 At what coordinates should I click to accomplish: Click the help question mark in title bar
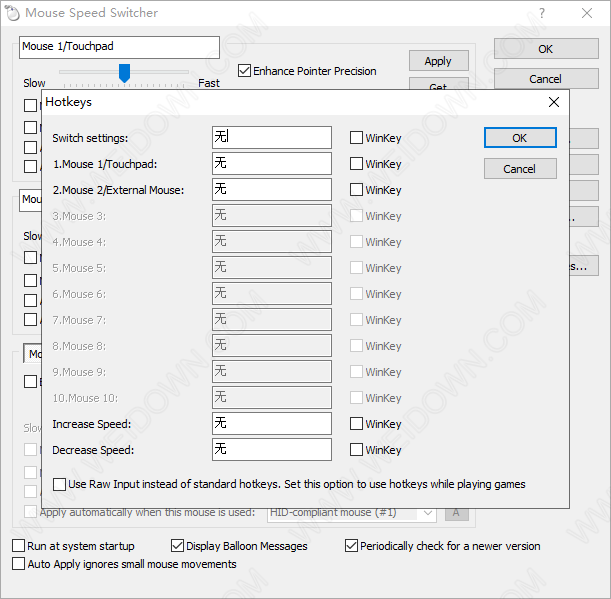click(x=541, y=13)
